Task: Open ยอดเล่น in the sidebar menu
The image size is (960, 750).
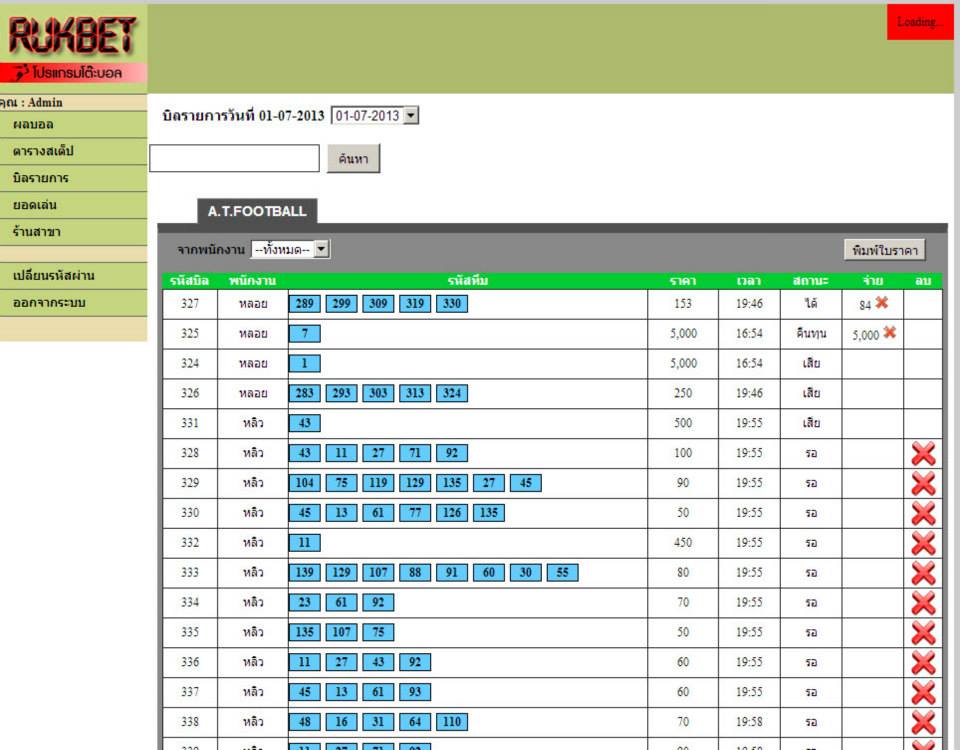Action: (x=73, y=205)
